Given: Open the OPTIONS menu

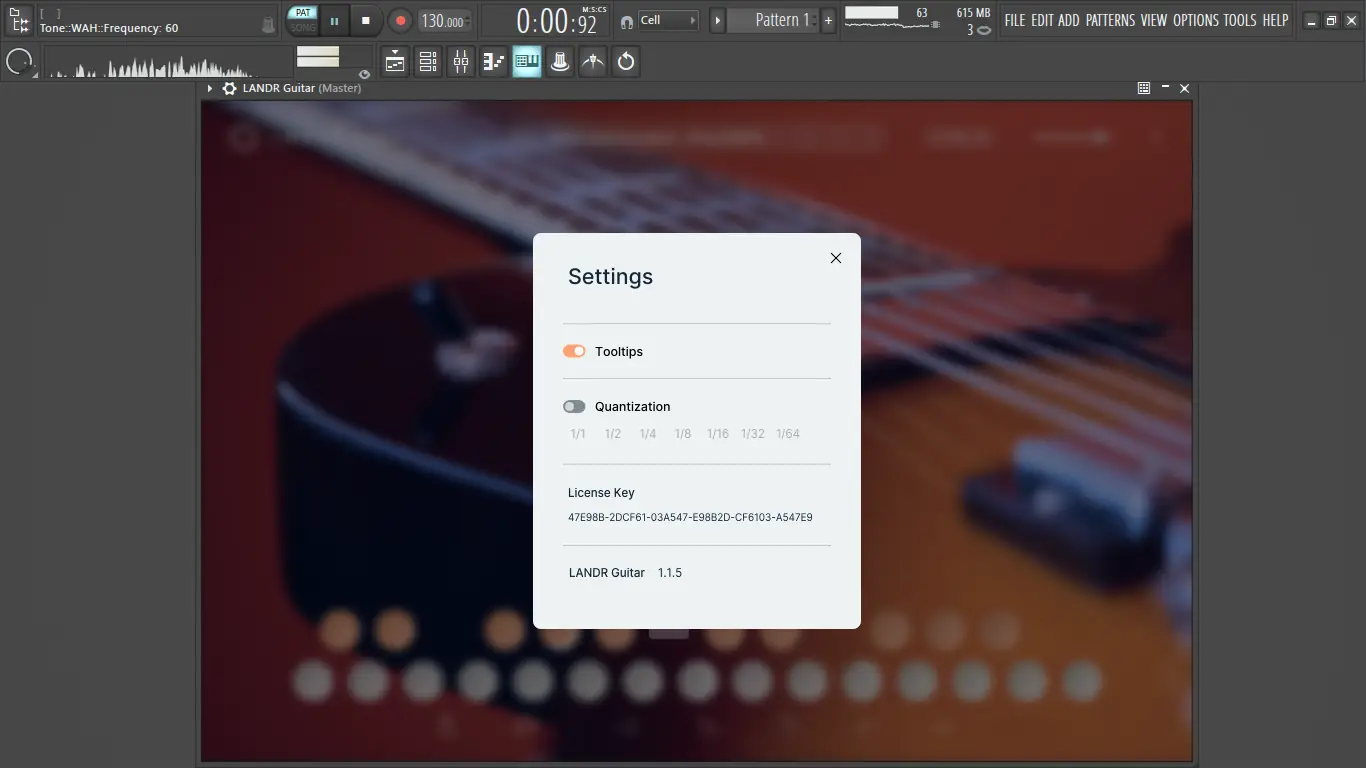Looking at the screenshot, I should click(1196, 20).
